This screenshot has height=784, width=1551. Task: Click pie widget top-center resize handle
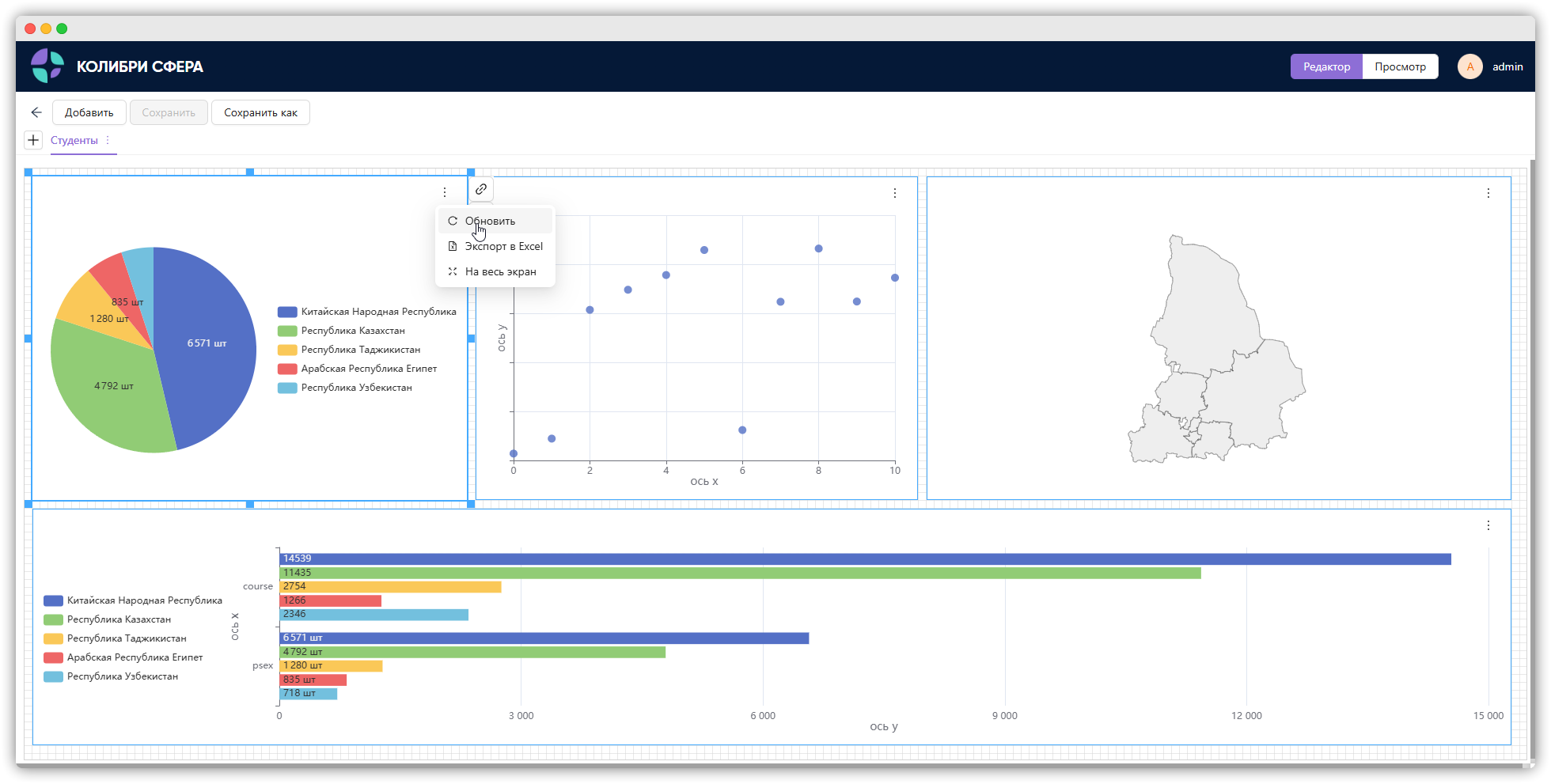(250, 172)
